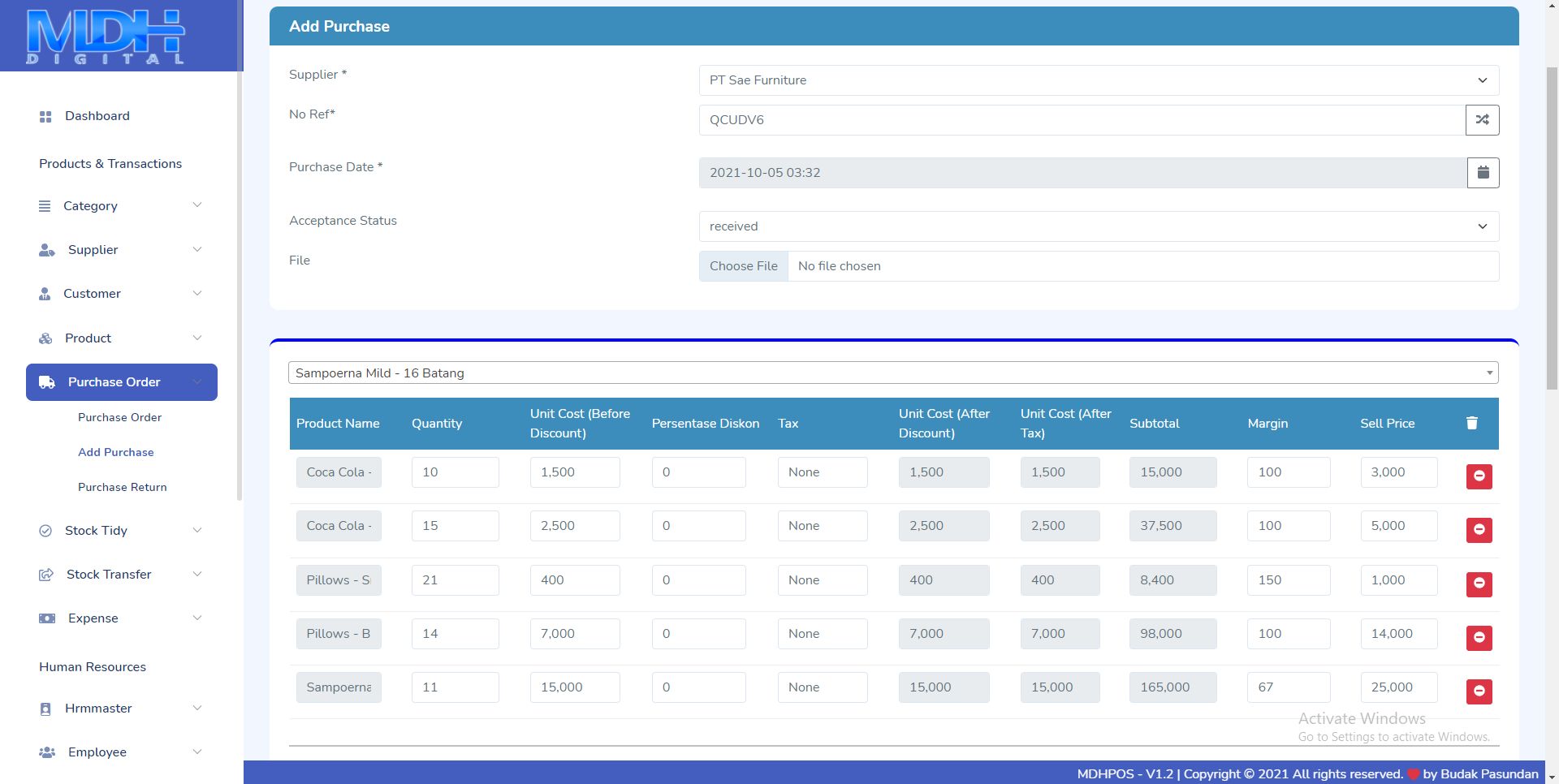This screenshot has width=1559, height=784.
Task: Open the purchase date calendar icon
Action: (1483, 173)
